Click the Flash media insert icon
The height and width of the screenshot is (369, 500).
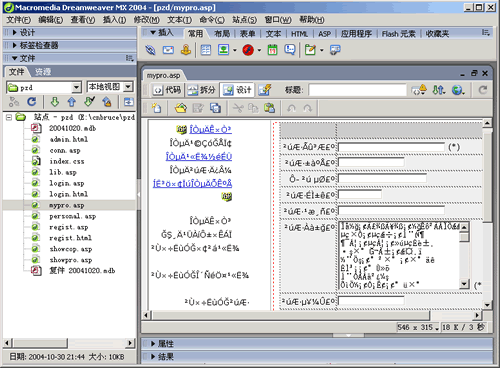[248, 50]
